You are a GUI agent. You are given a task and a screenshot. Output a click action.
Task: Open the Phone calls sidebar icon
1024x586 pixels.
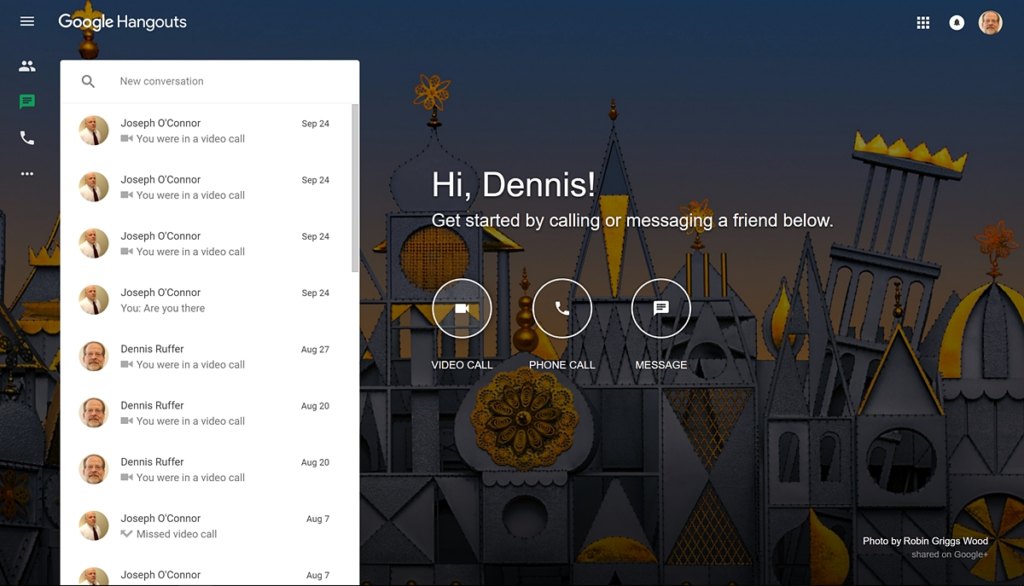[27, 138]
